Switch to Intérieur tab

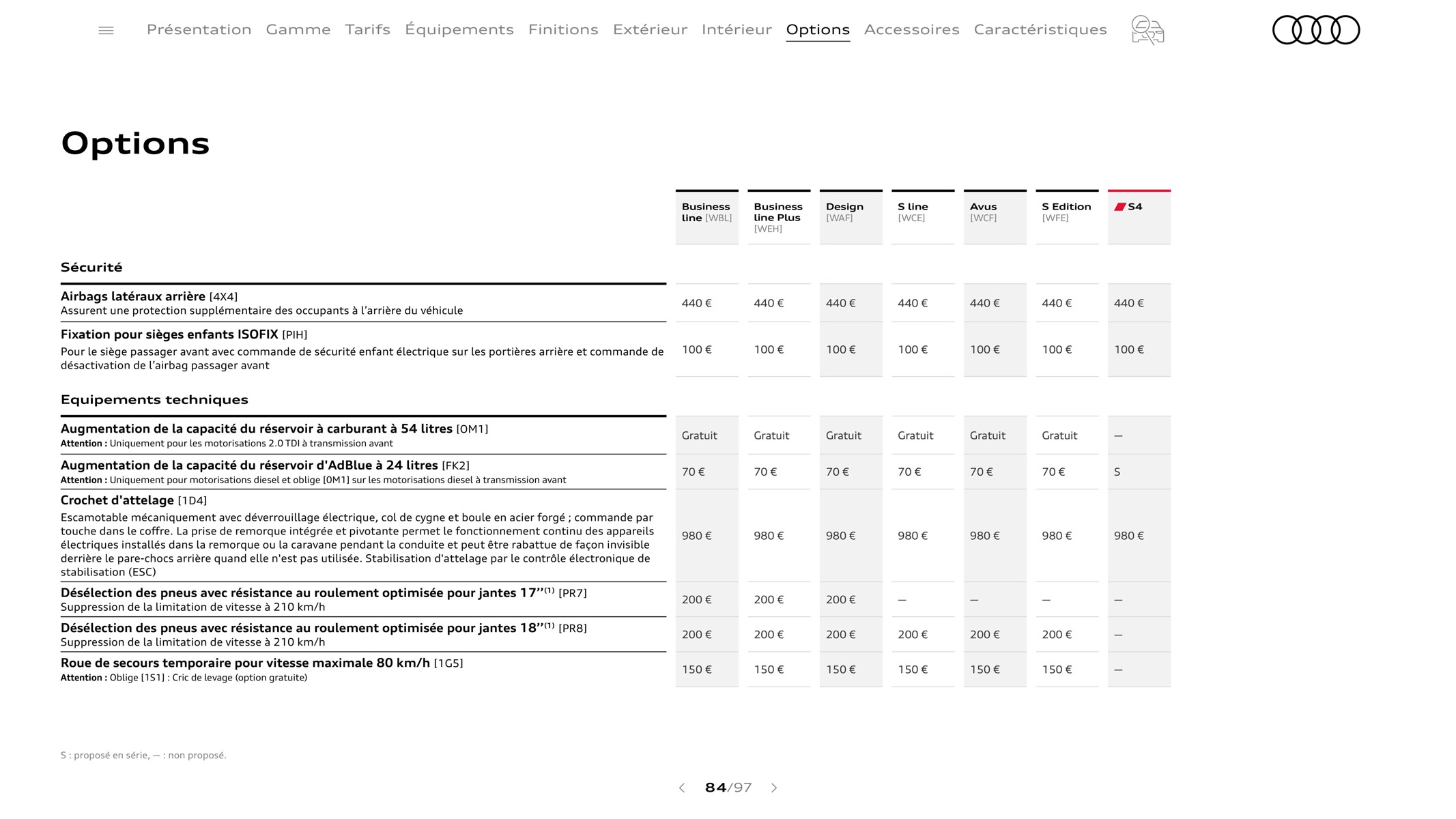coord(737,29)
